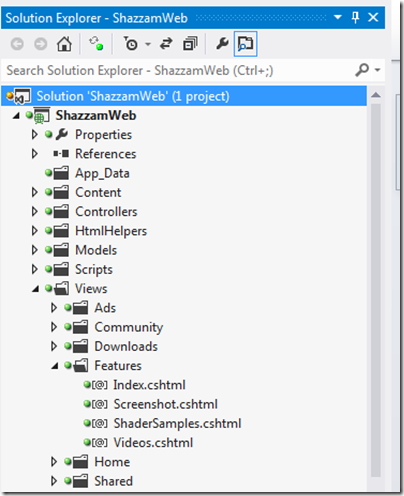This screenshot has height=496, width=404.
Task: Click the Razor icon beside ShaderSamples.cshtml
Action: [x=100, y=424]
